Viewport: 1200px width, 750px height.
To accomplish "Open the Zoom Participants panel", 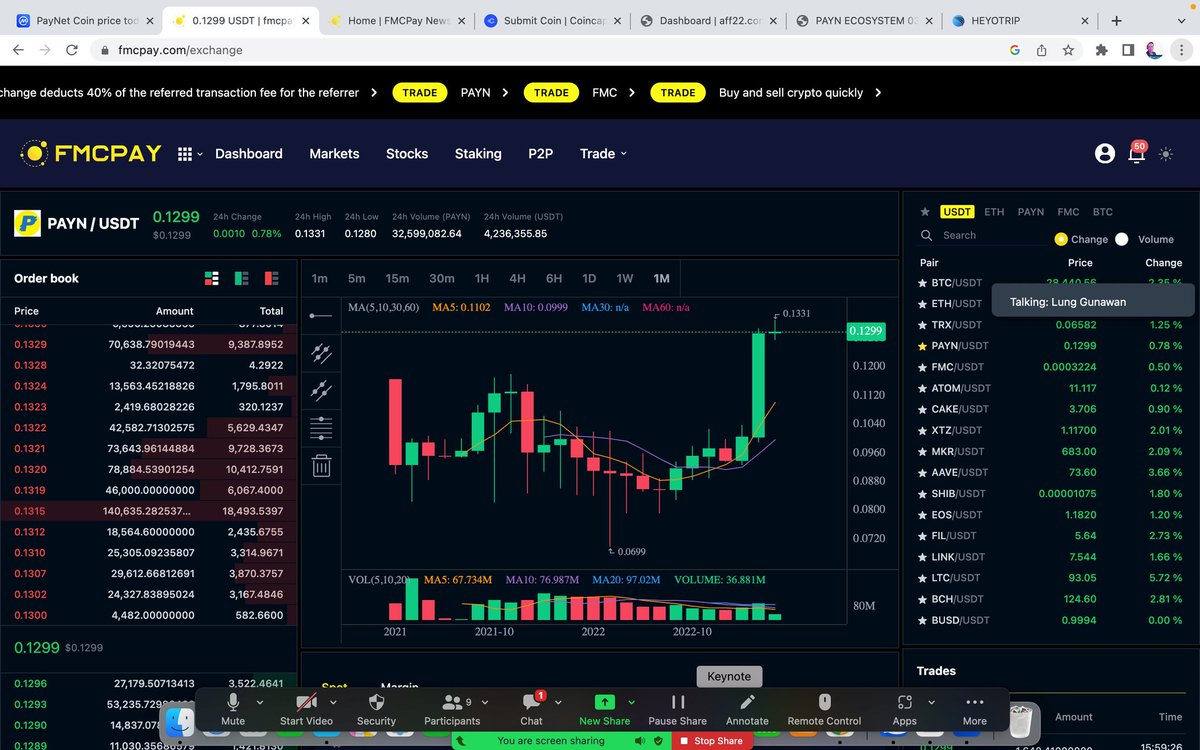I will [452, 709].
